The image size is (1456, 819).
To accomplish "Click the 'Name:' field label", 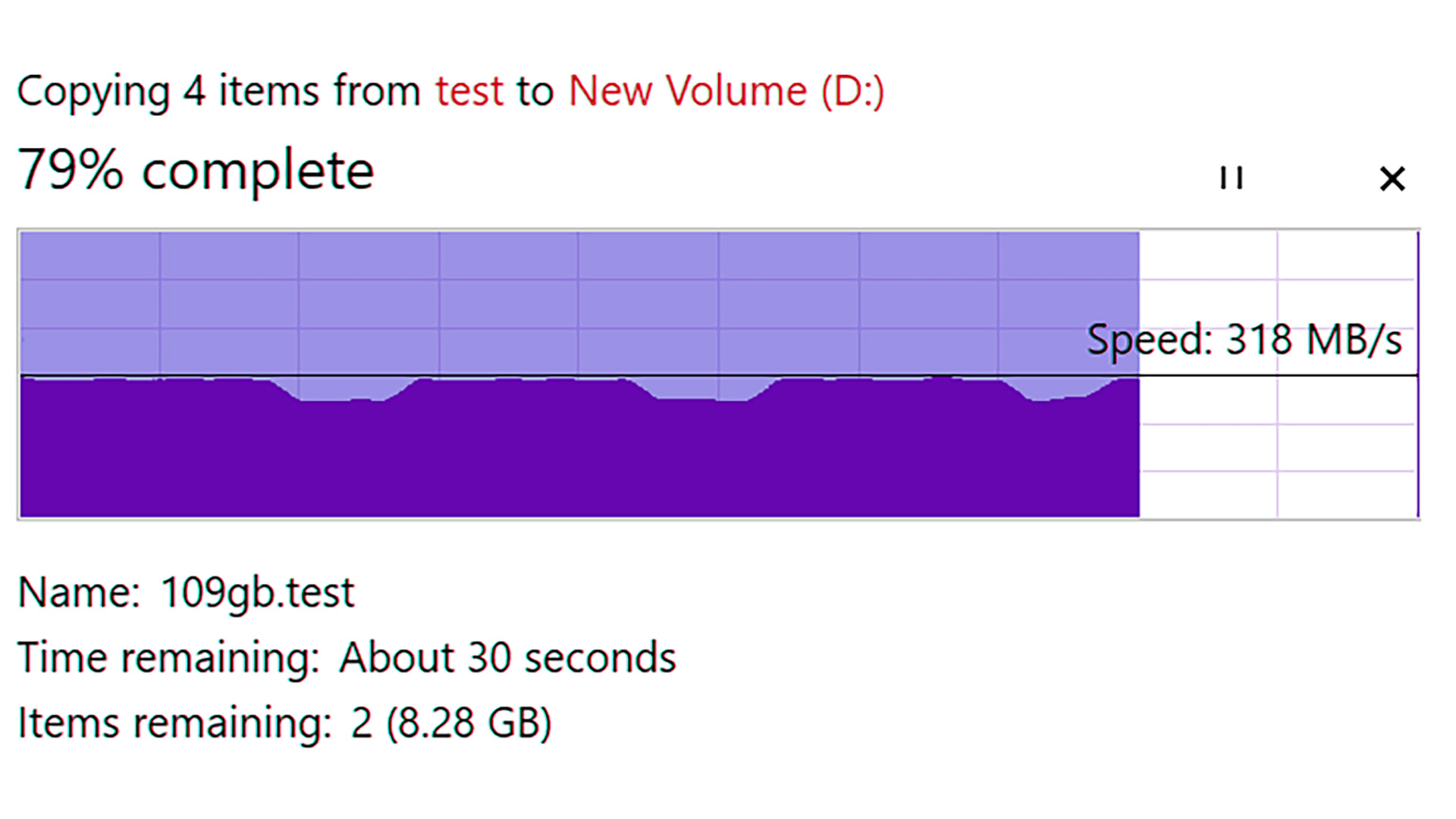I will point(79,592).
